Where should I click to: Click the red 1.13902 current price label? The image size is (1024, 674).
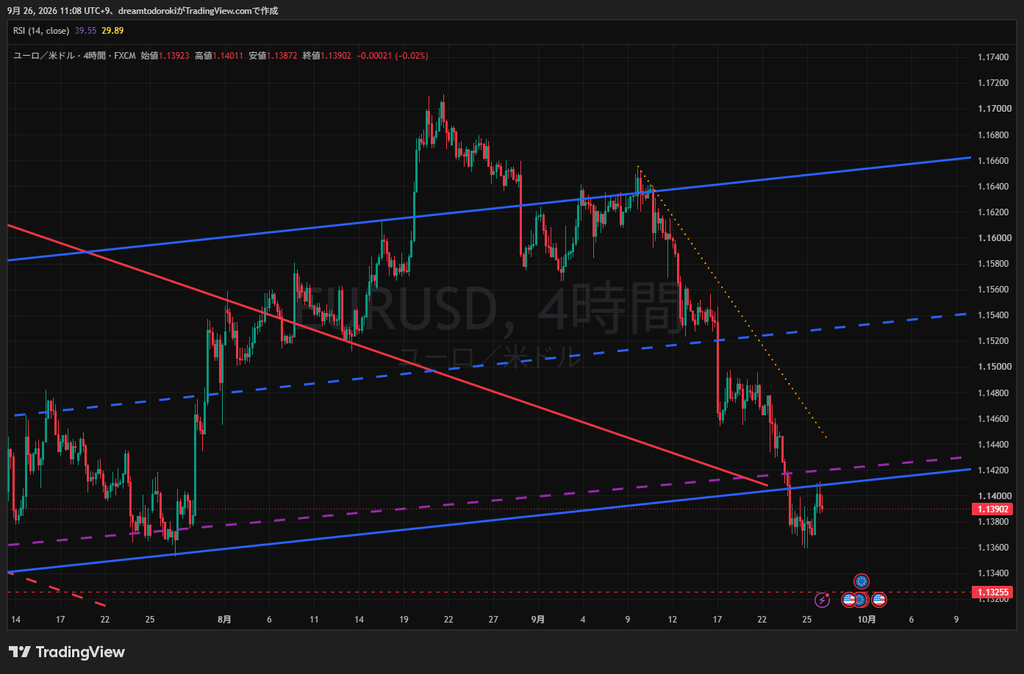[x=992, y=509]
